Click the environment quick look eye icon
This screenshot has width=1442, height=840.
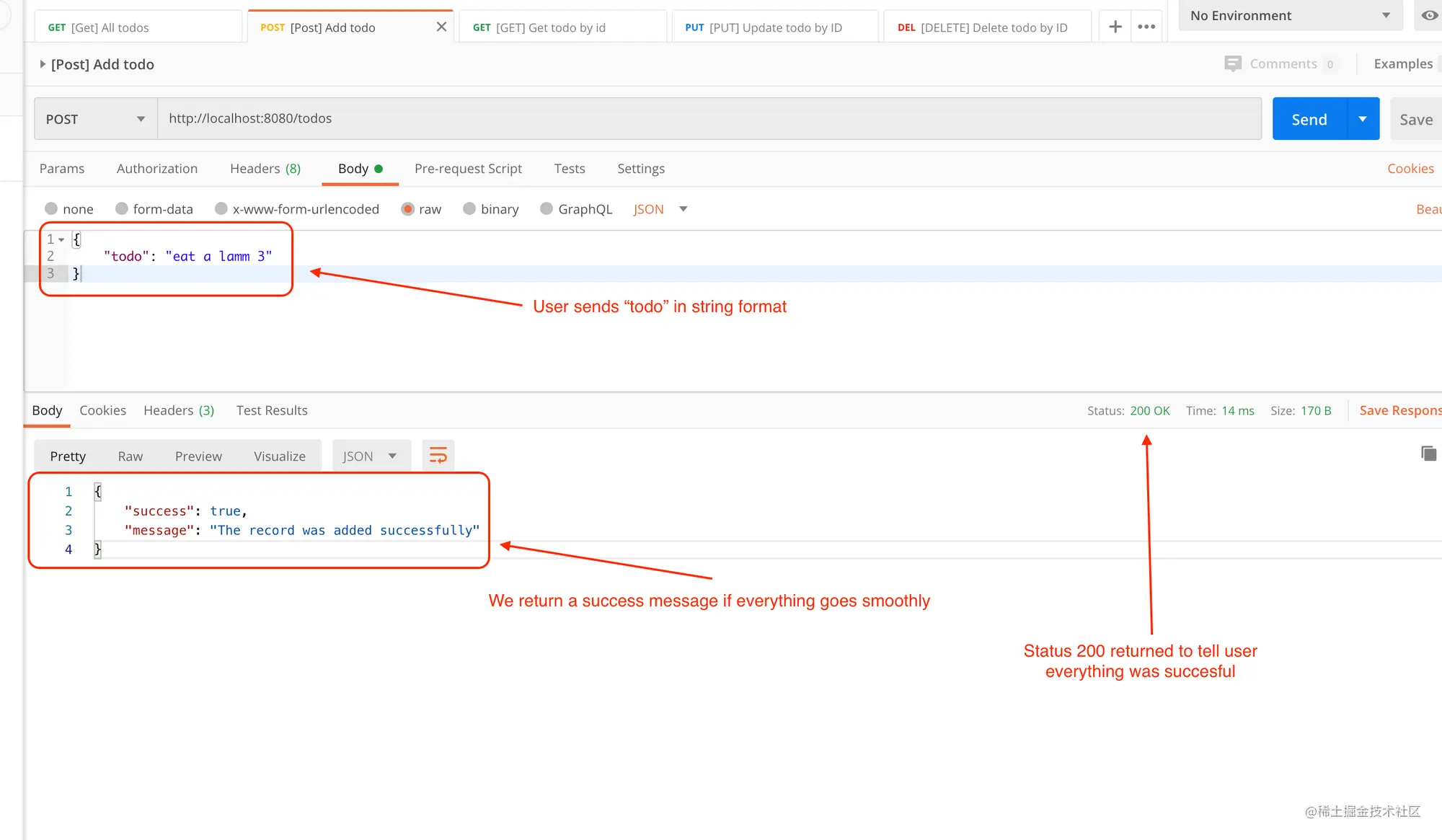tap(1429, 15)
